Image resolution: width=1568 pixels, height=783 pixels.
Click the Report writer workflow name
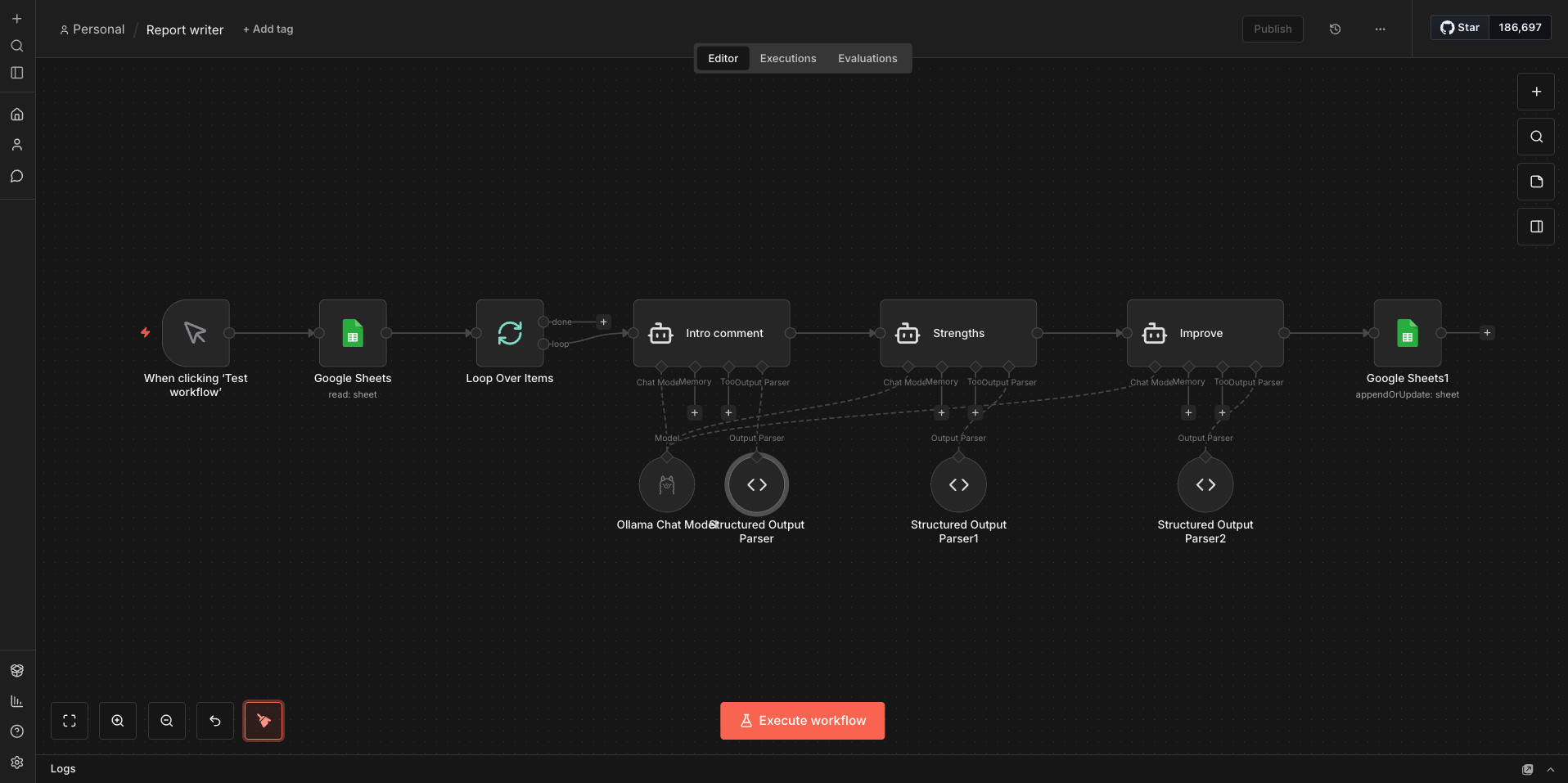click(x=185, y=30)
